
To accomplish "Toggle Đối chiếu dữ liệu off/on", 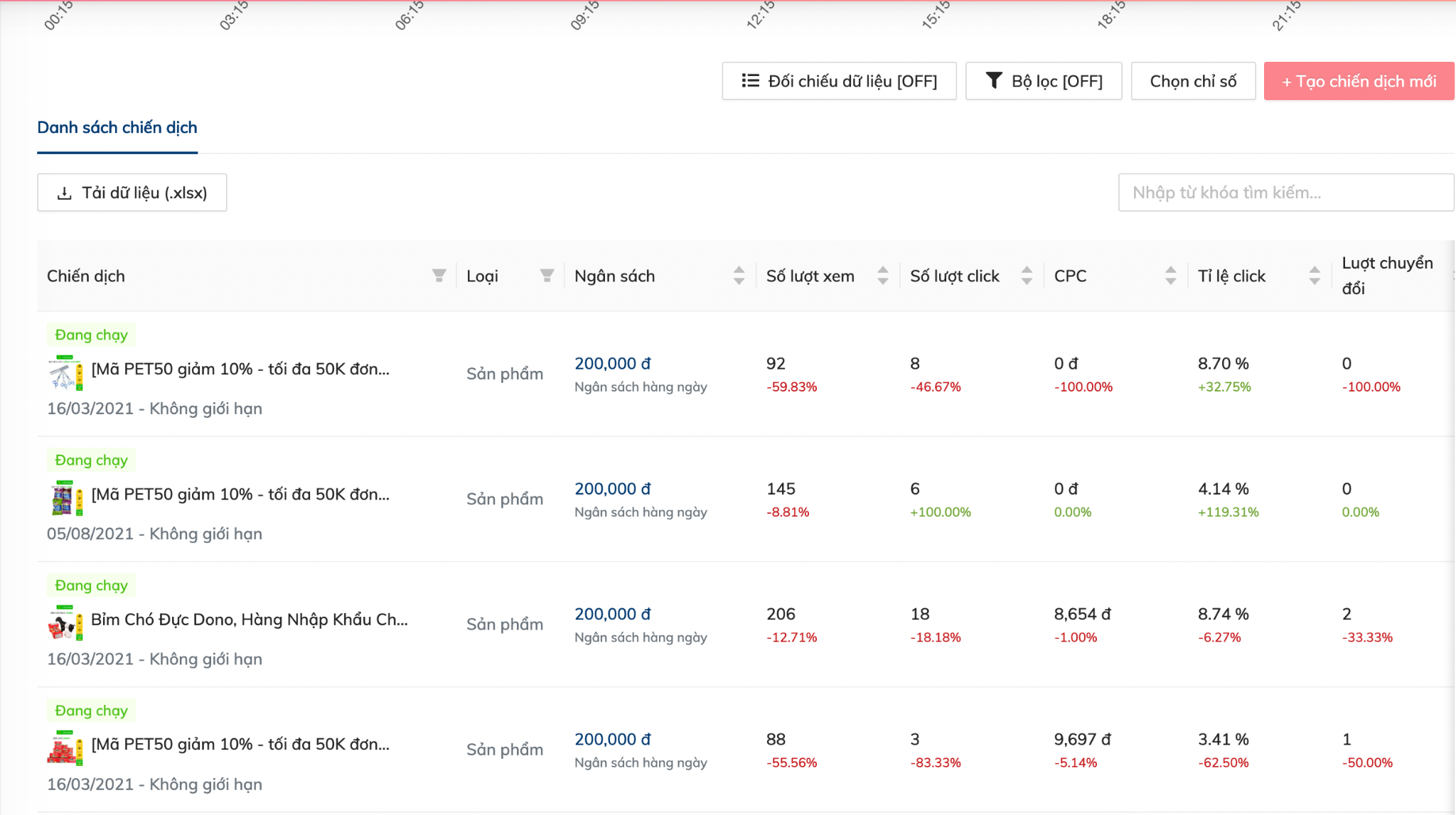I will pyautogui.click(x=839, y=81).
